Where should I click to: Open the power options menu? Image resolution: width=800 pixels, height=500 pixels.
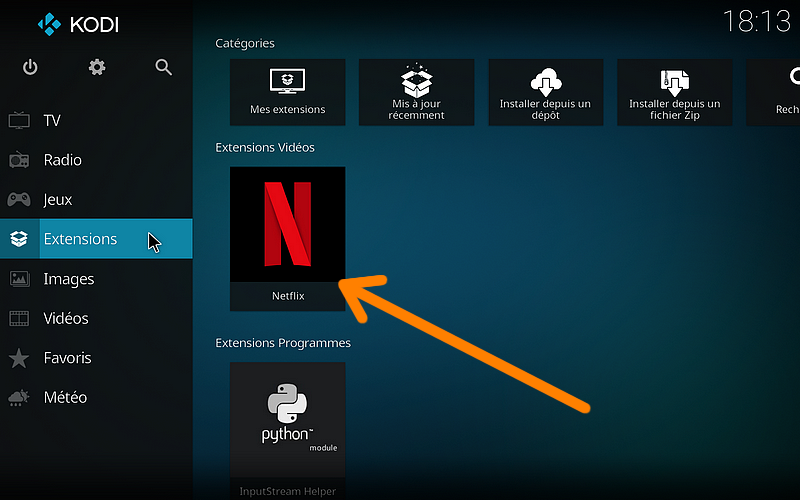point(30,67)
